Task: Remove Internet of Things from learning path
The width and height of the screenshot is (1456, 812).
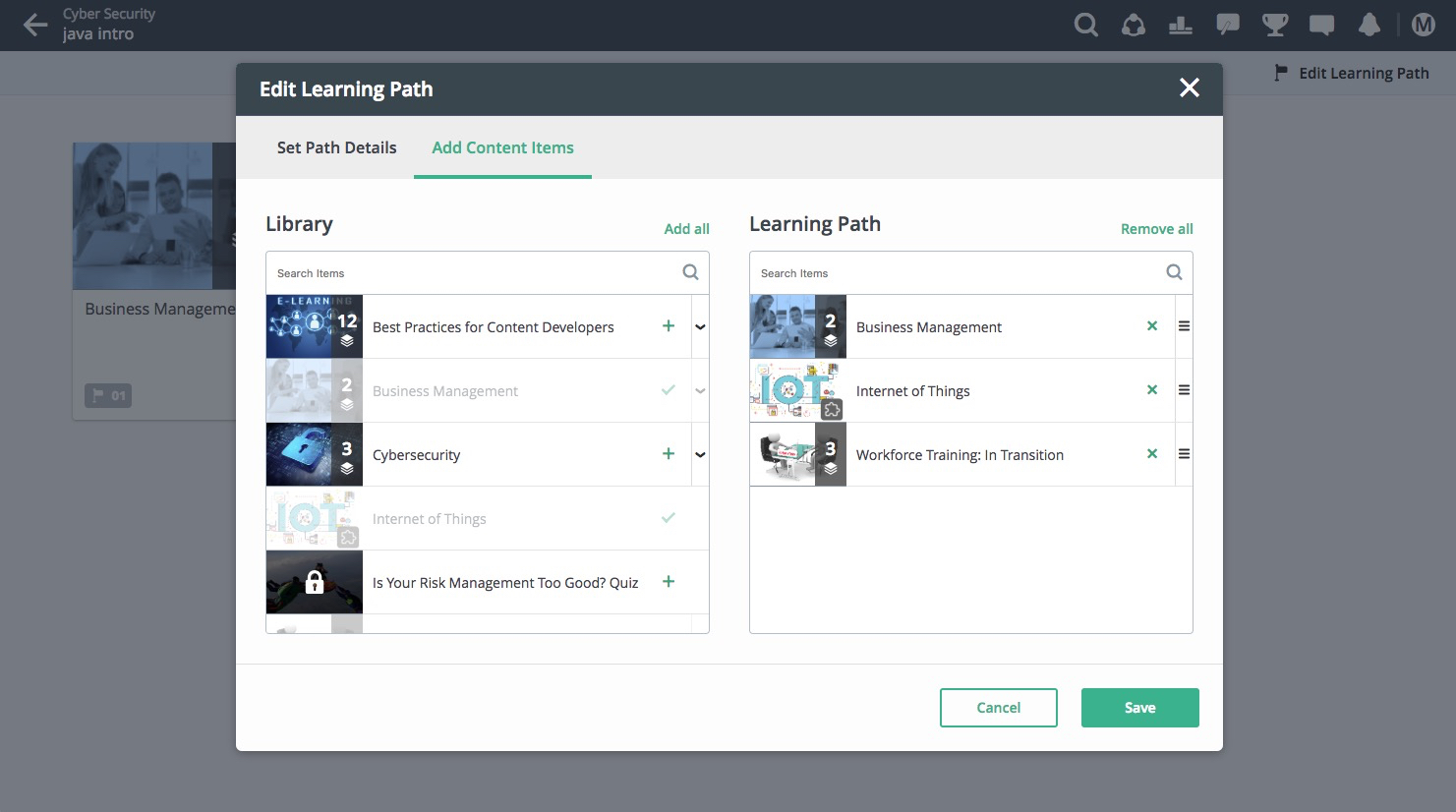Action: tap(1152, 390)
